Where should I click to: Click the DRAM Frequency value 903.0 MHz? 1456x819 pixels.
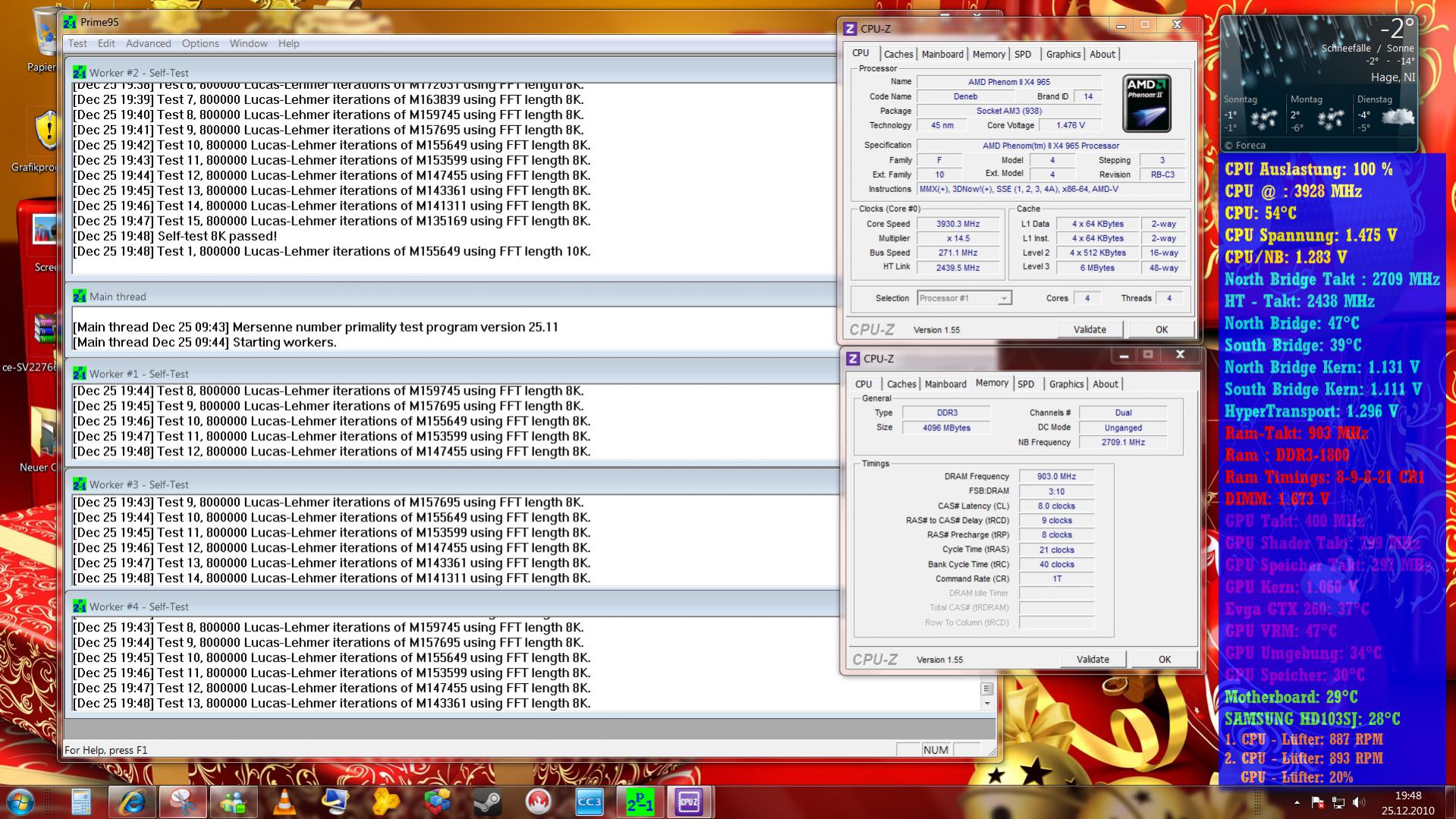coord(1056,477)
